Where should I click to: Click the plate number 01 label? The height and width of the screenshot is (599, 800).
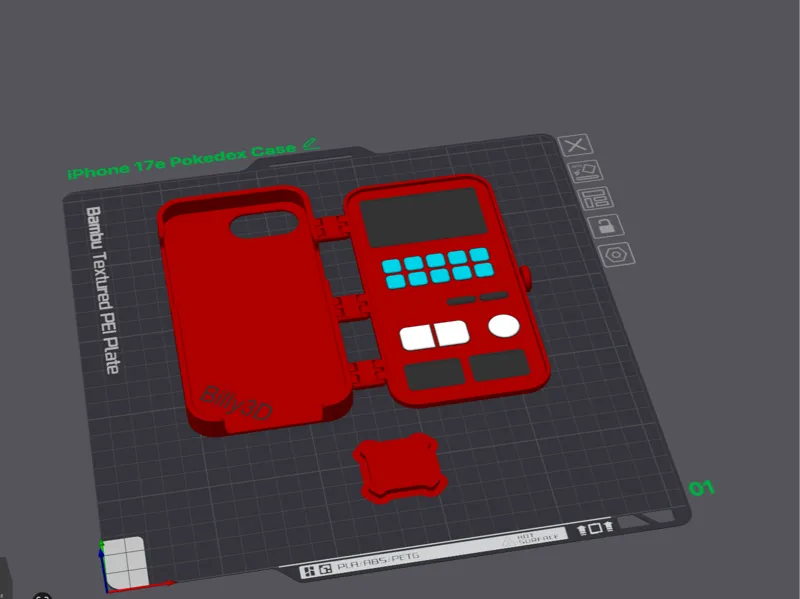702,488
